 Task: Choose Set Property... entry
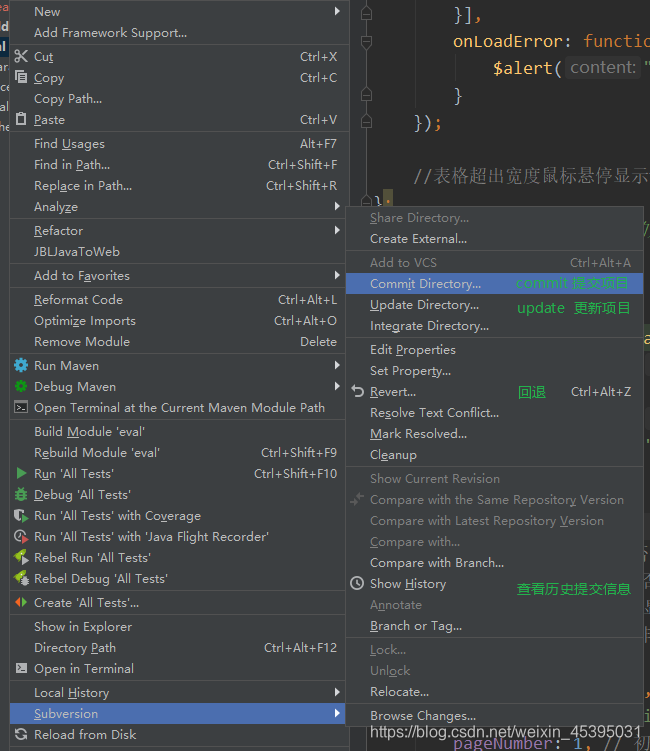(x=494, y=371)
